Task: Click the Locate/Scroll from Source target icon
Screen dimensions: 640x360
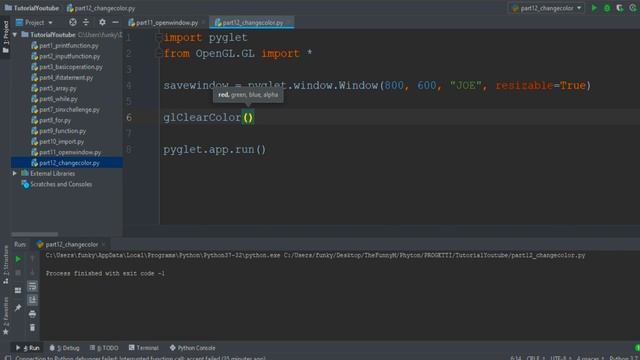Action: pyautogui.click(x=73, y=22)
